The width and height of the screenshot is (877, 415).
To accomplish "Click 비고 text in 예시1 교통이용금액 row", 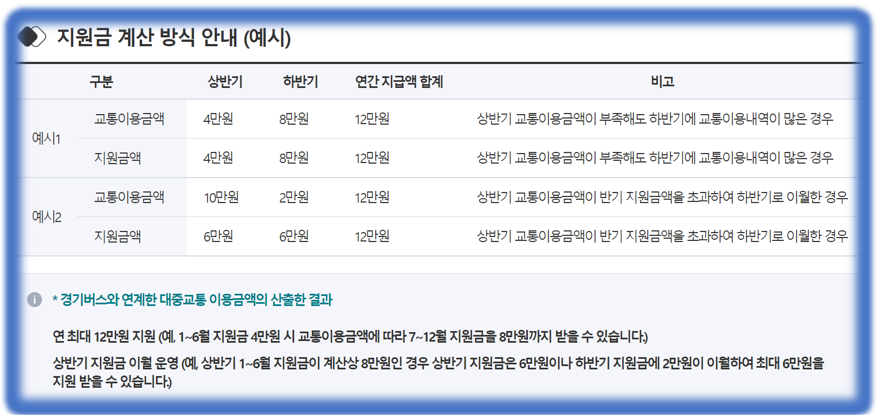I will (655, 119).
